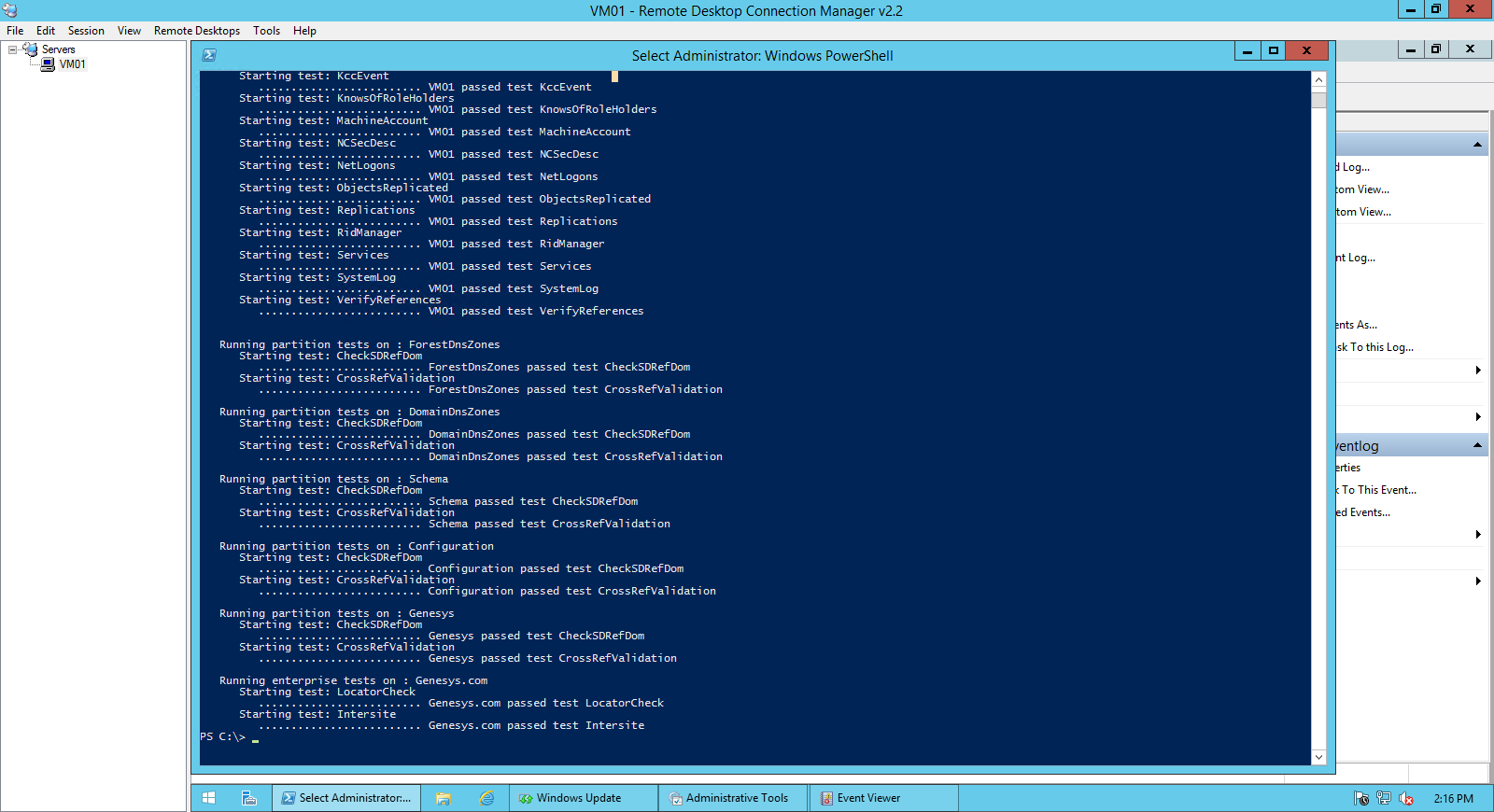Open File Explorer from the taskbar
This screenshot has height=812, width=1494.
coord(444,798)
